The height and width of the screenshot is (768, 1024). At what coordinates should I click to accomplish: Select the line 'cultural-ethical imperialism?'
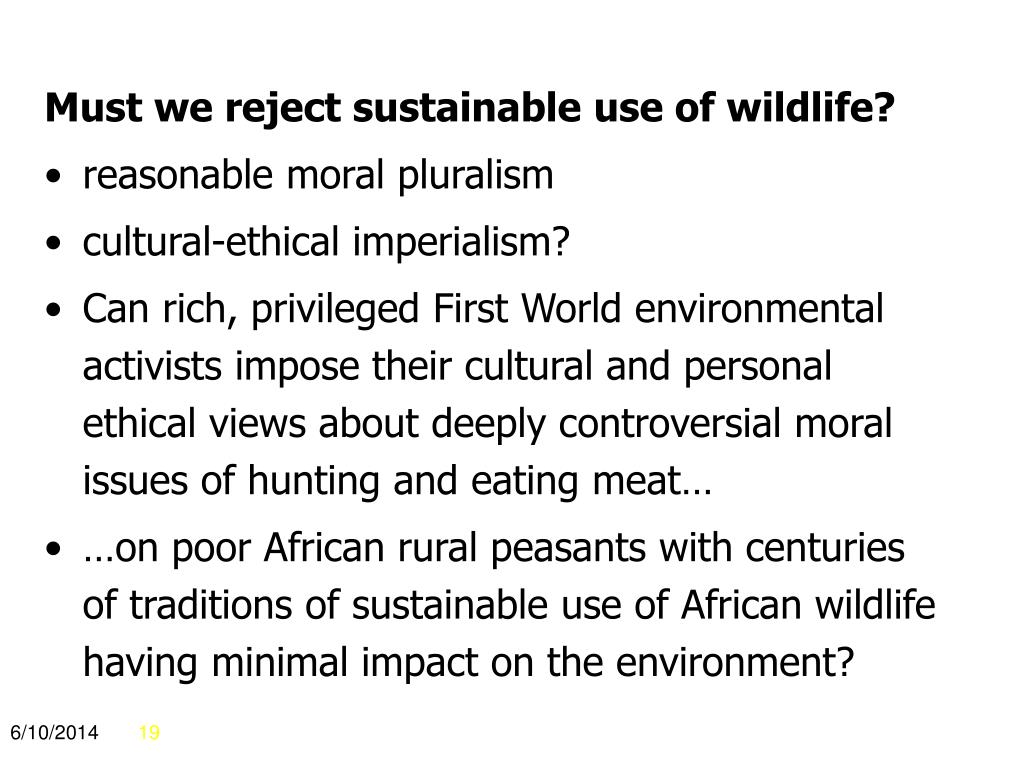[x=327, y=242]
